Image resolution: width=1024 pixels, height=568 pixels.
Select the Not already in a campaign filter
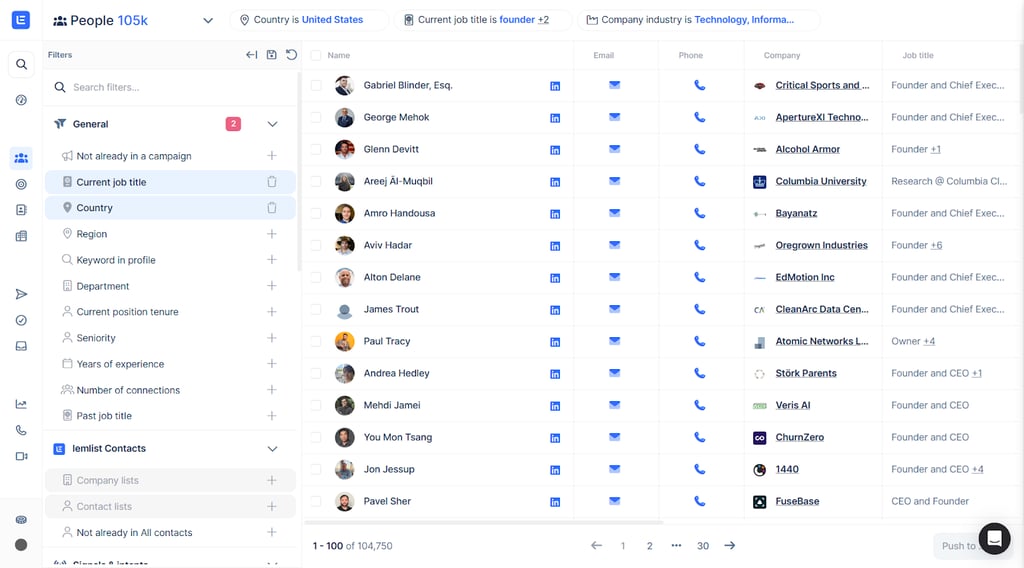(170, 156)
